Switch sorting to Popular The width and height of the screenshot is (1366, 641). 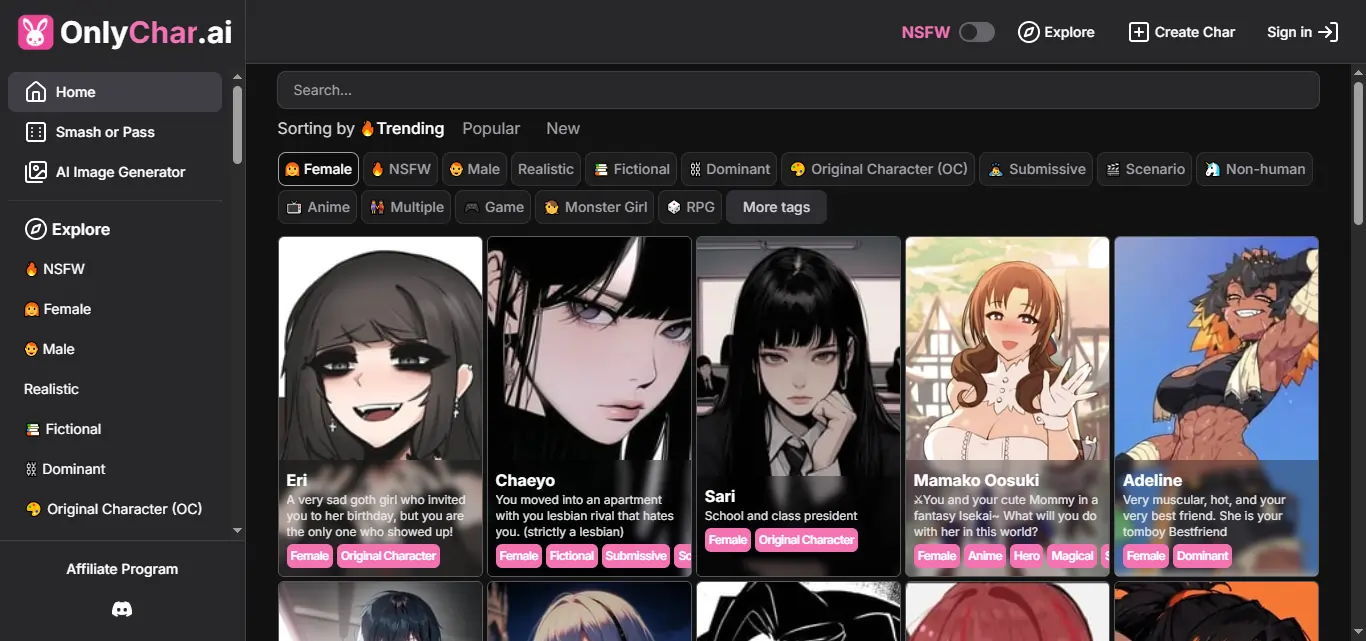[491, 128]
